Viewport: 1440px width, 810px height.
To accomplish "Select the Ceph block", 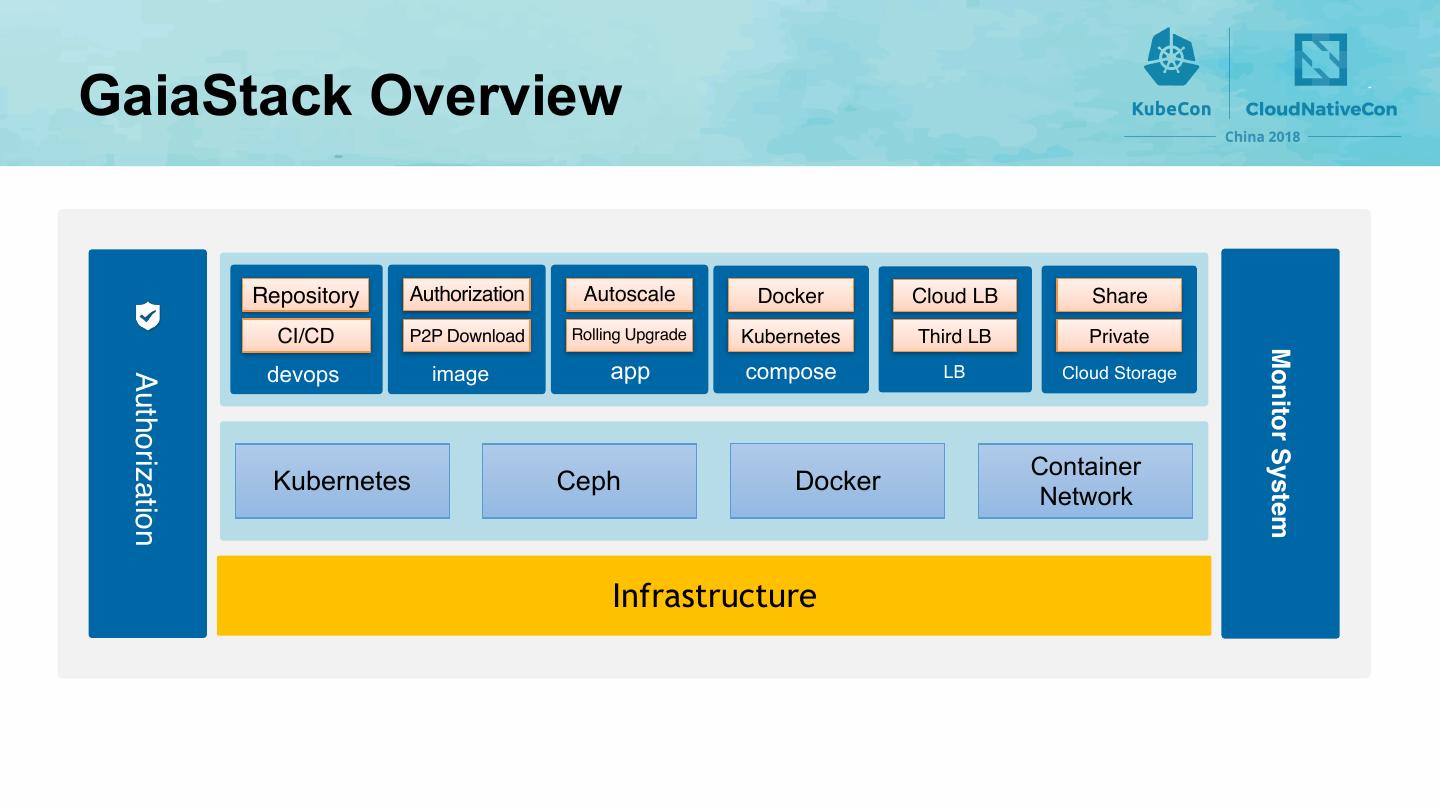I will coord(589,481).
